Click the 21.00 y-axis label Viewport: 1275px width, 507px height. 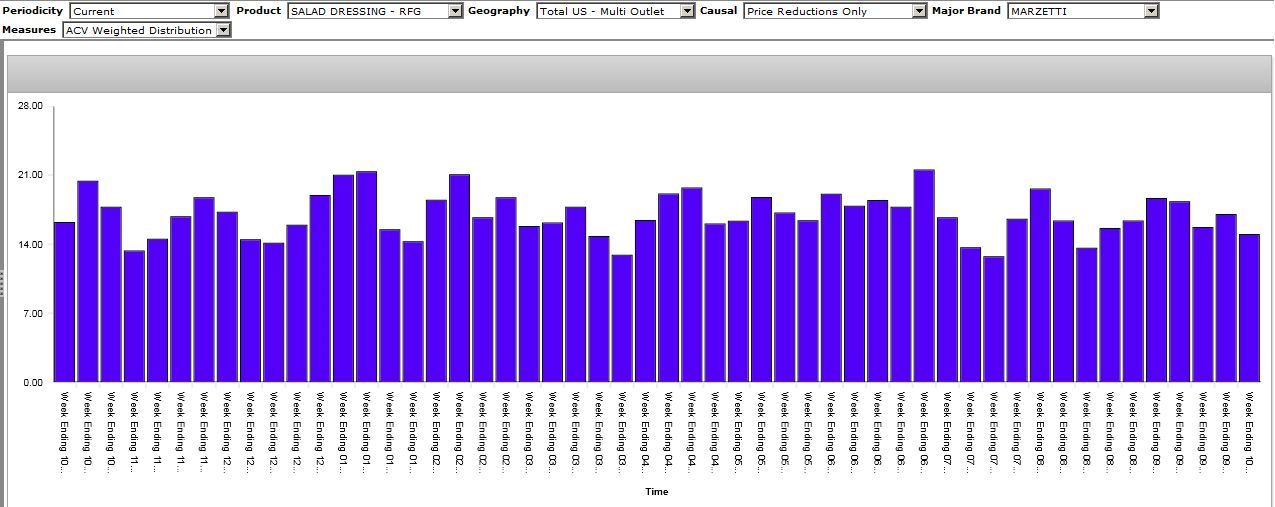click(31, 175)
